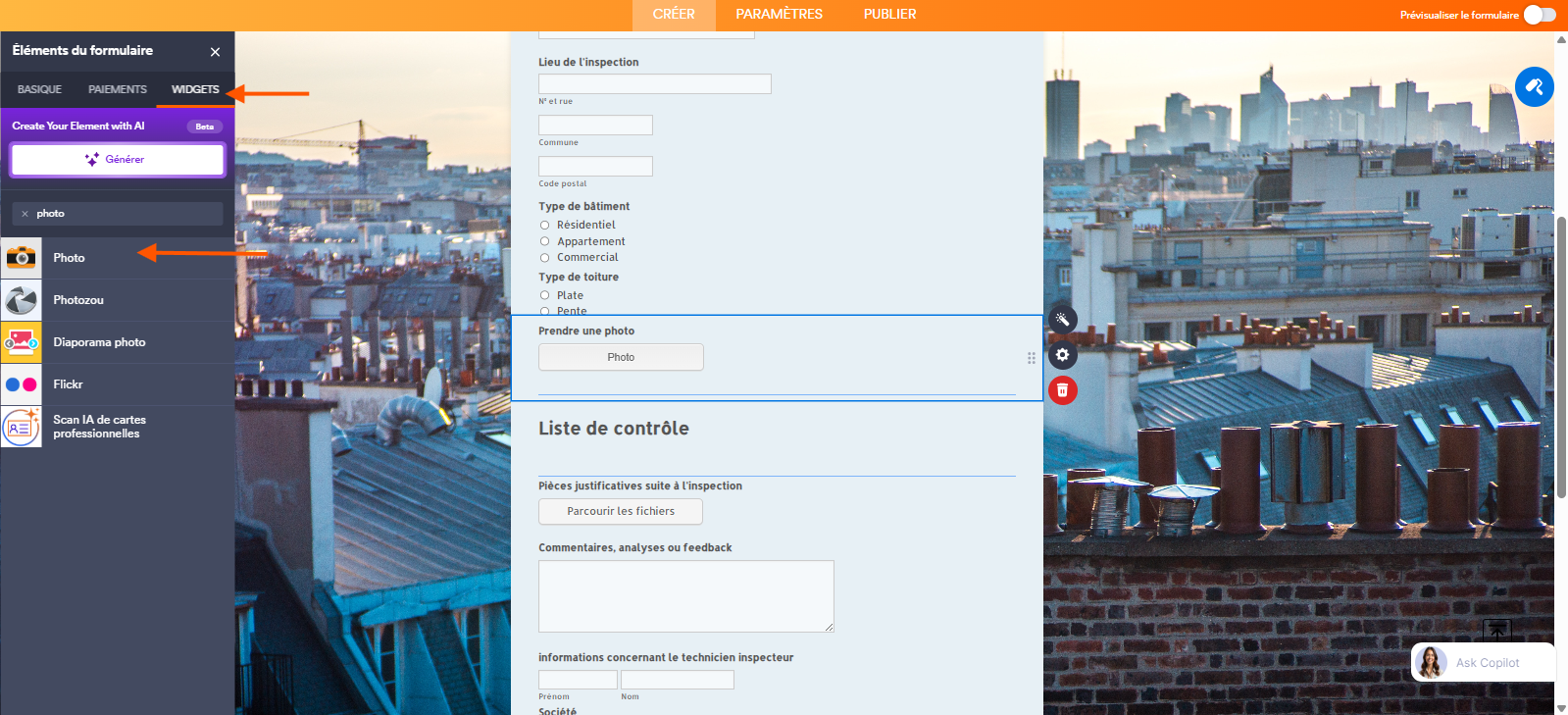Open the PUBLIER tab
1568x715 pixels.
coord(890,15)
